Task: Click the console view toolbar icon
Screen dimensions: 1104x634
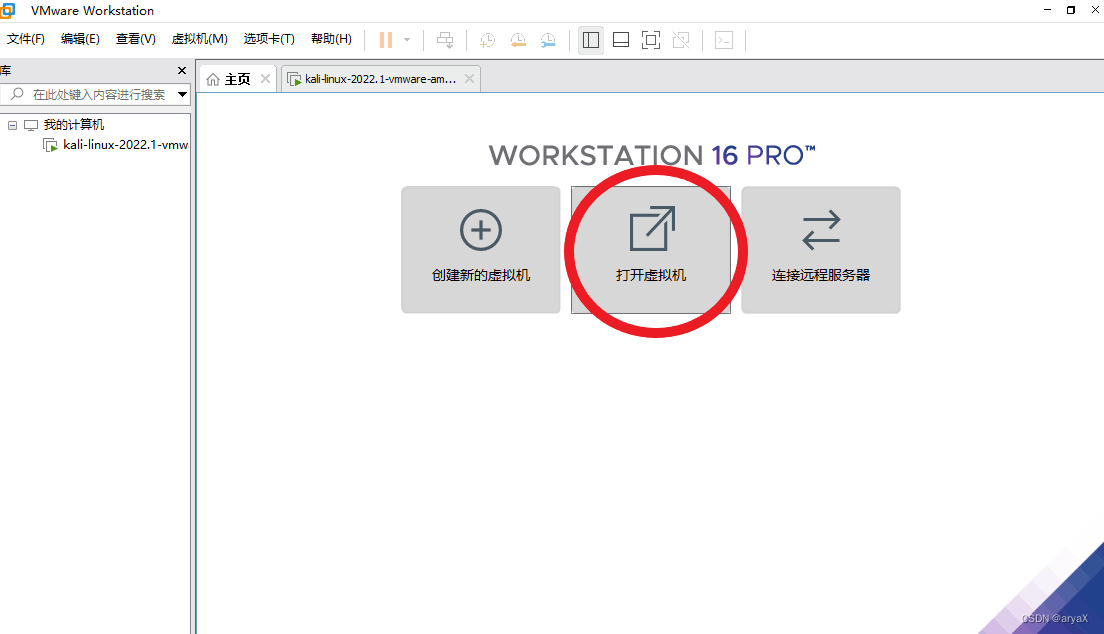Action: point(724,40)
